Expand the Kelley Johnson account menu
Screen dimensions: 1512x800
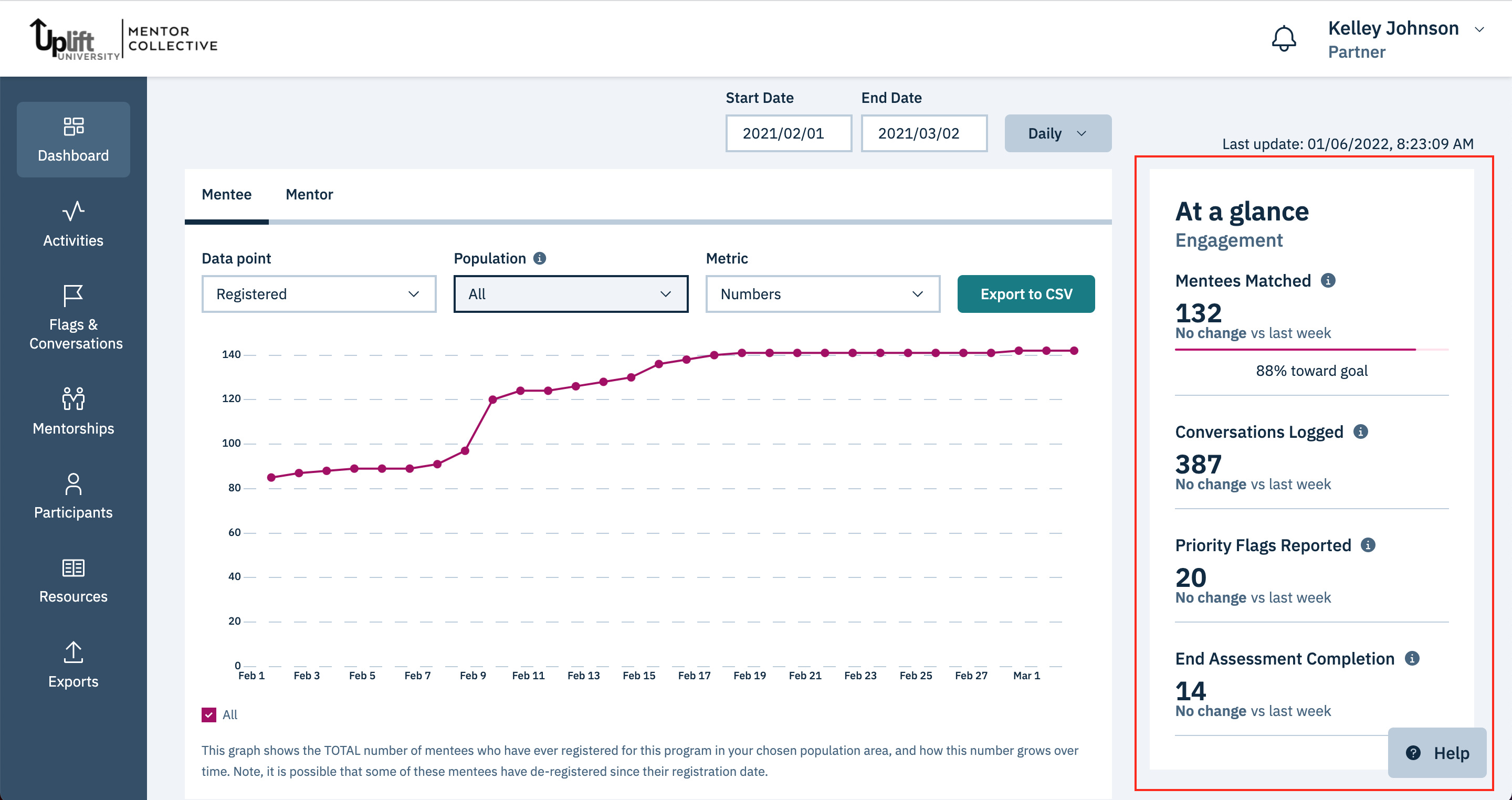(x=1479, y=28)
